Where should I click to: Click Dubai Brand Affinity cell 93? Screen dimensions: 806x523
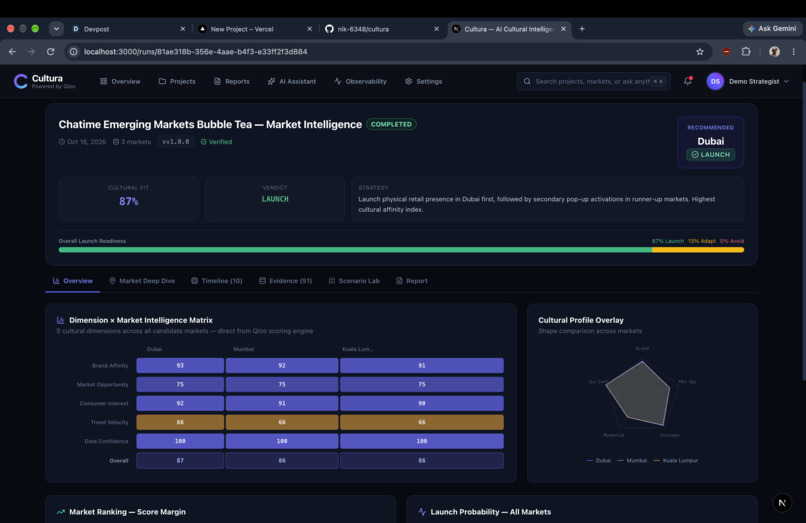coord(180,366)
